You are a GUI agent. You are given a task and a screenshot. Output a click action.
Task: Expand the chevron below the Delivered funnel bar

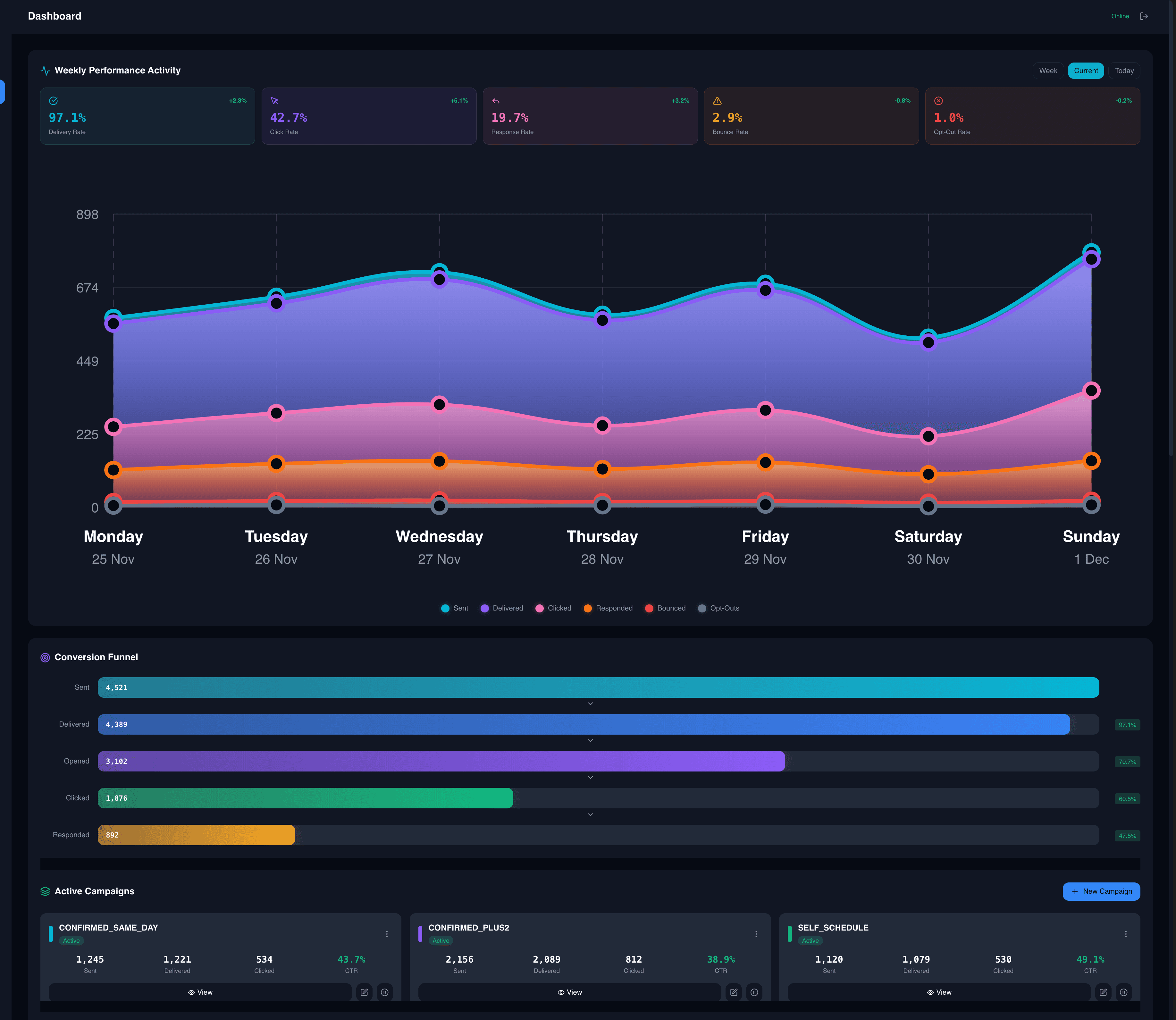[590, 741]
